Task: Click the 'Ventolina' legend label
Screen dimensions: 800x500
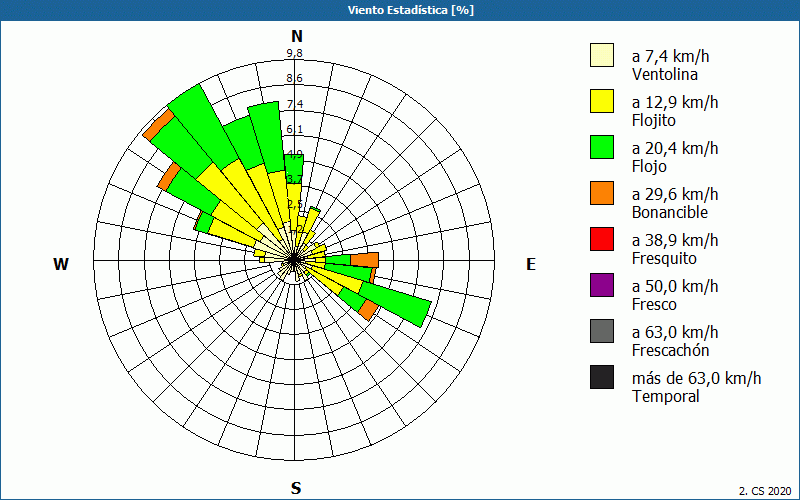Action: pyautogui.click(x=665, y=74)
